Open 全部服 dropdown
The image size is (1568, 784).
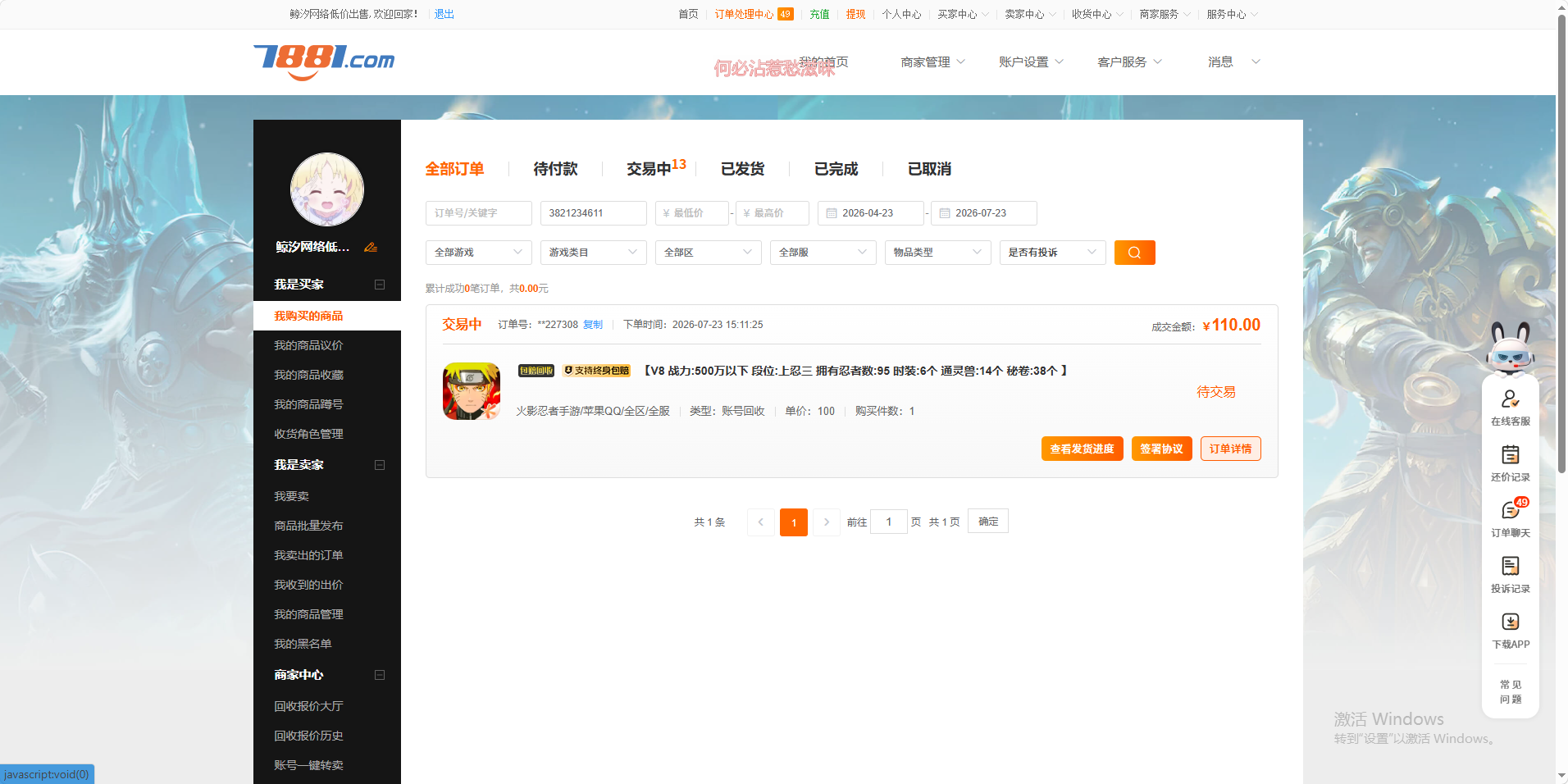[x=823, y=253]
